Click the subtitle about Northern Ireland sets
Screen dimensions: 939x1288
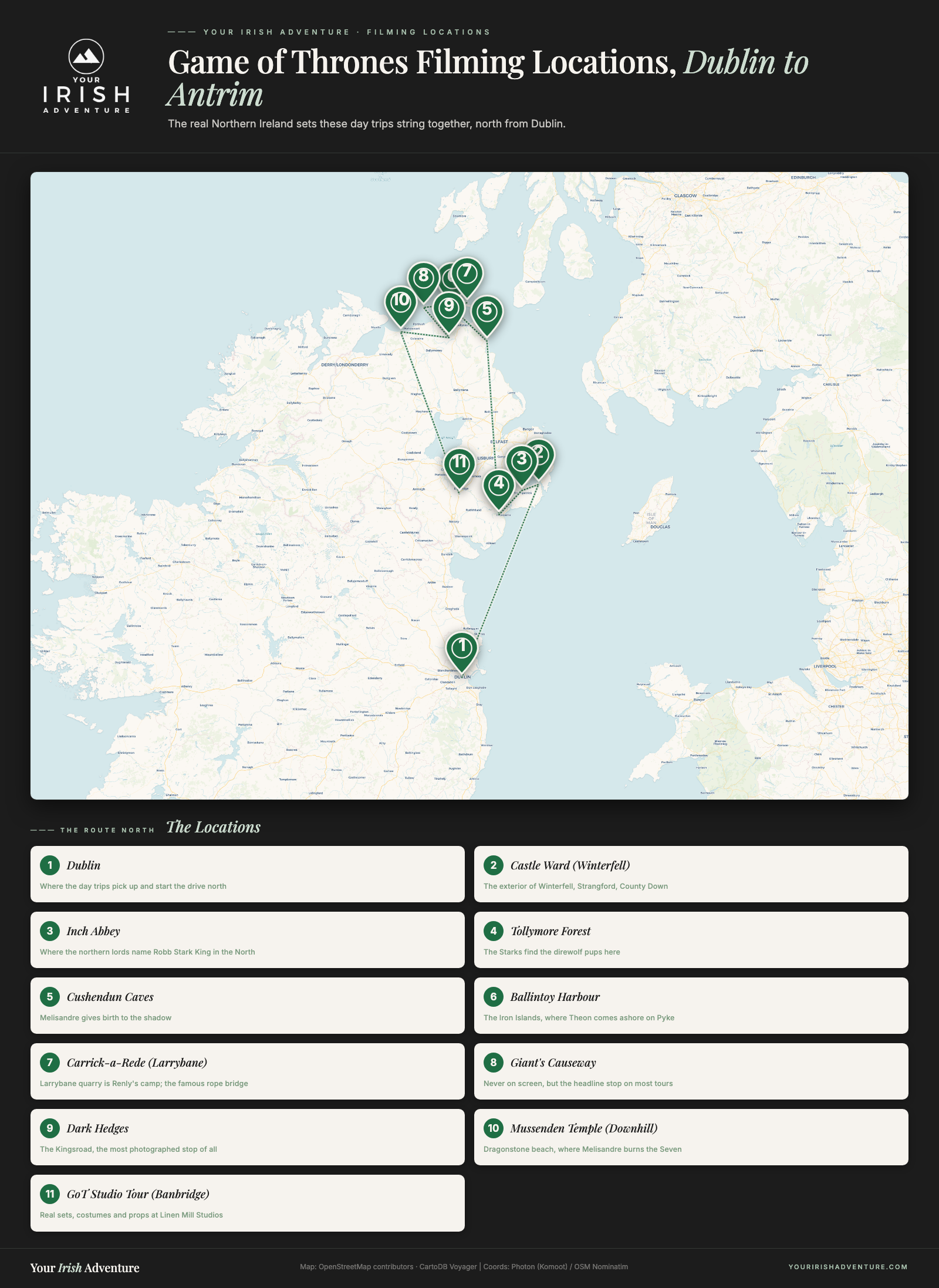coord(367,124)
